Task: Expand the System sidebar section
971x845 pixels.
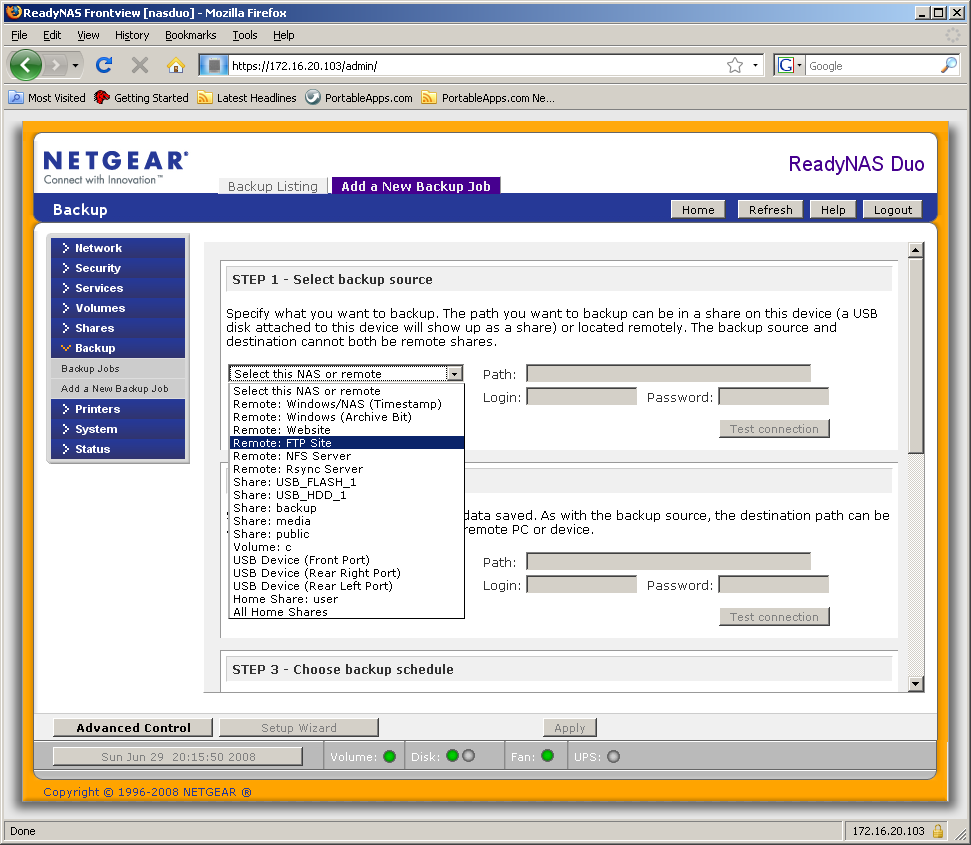Action: pyautogui.click(x=118, y=429)
